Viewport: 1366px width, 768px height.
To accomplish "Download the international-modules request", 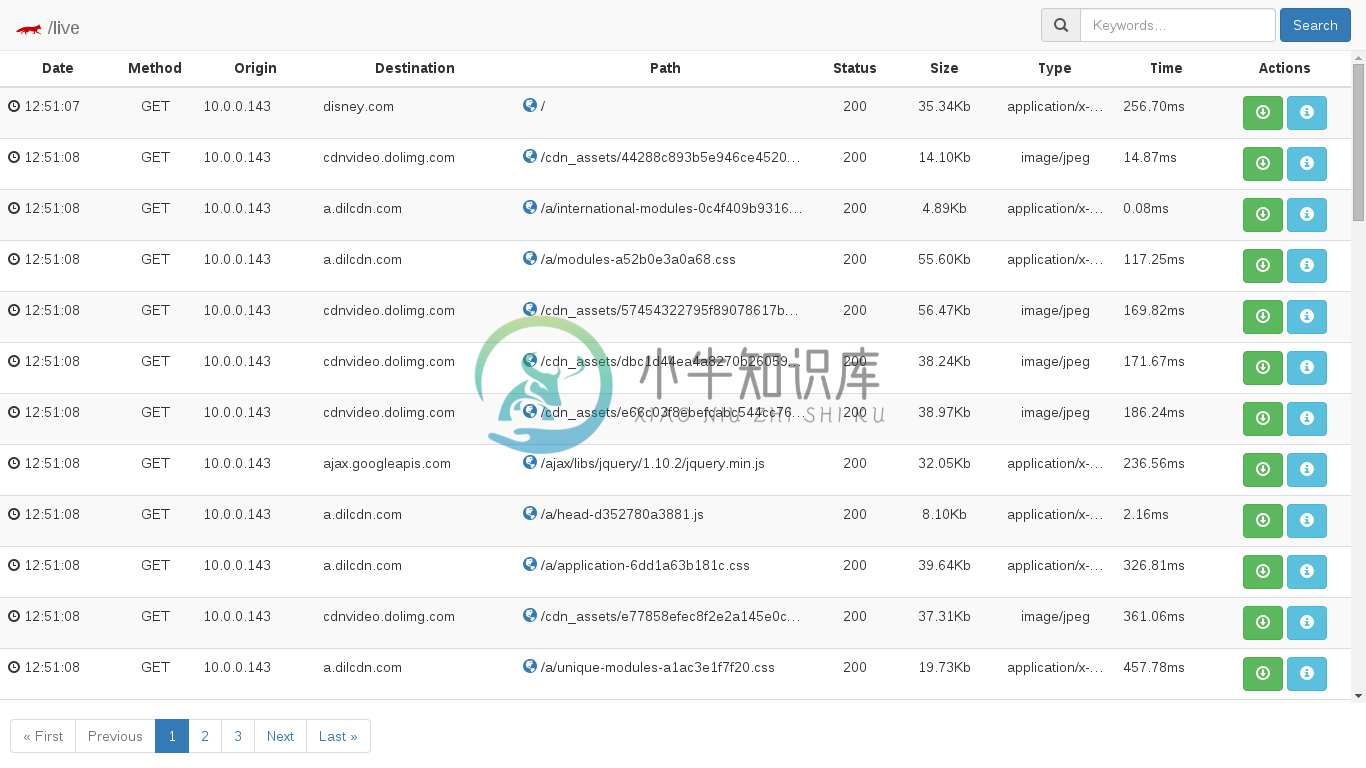I will tap(1263, 215).
